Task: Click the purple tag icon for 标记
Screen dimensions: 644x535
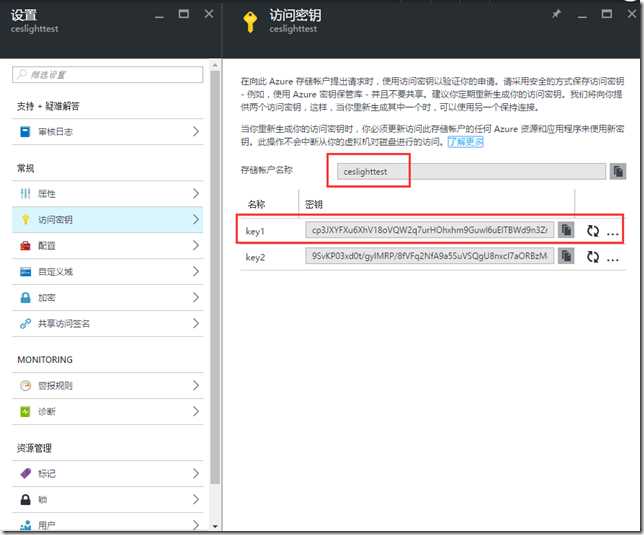Action: (25, 473)
